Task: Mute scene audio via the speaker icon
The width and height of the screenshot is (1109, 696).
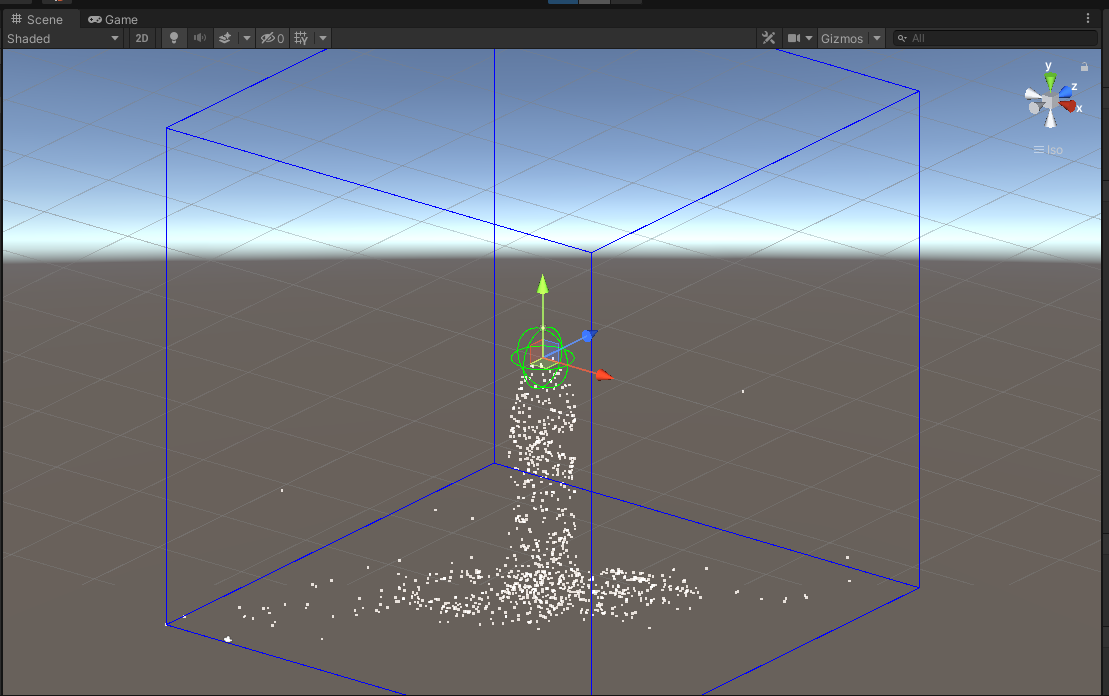Action: [x=198, y=38]
